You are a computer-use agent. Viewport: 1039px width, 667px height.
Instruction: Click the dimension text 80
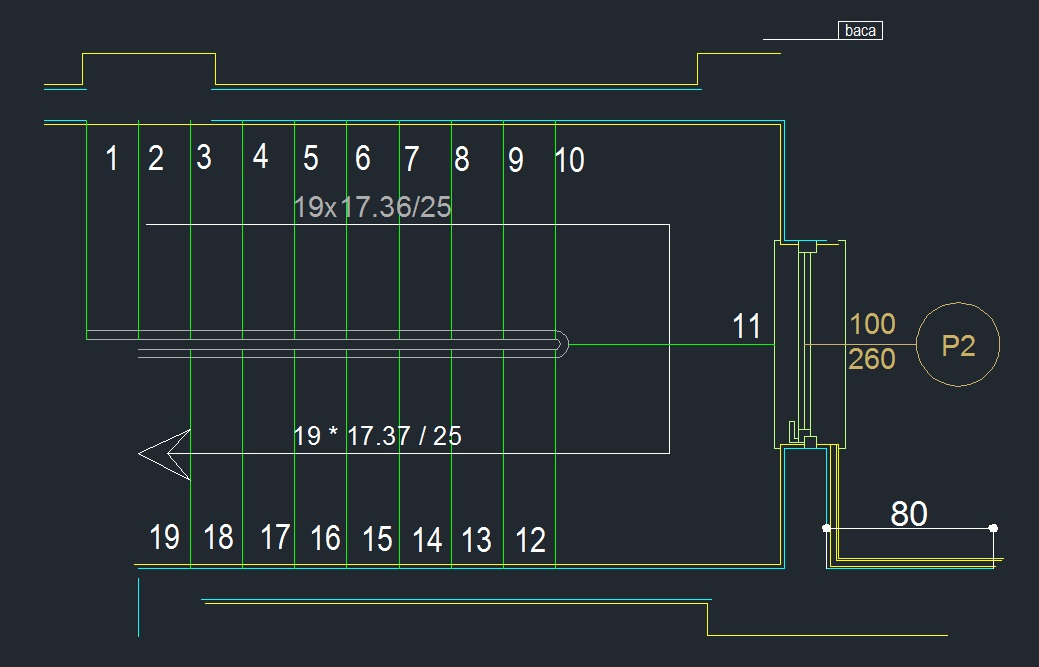pos(908,514)
